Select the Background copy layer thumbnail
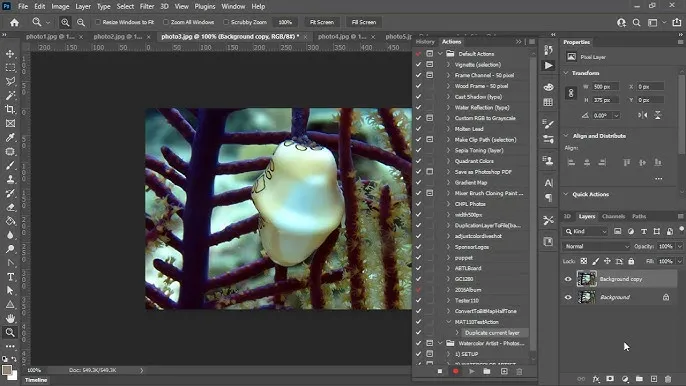 (586, 279)
